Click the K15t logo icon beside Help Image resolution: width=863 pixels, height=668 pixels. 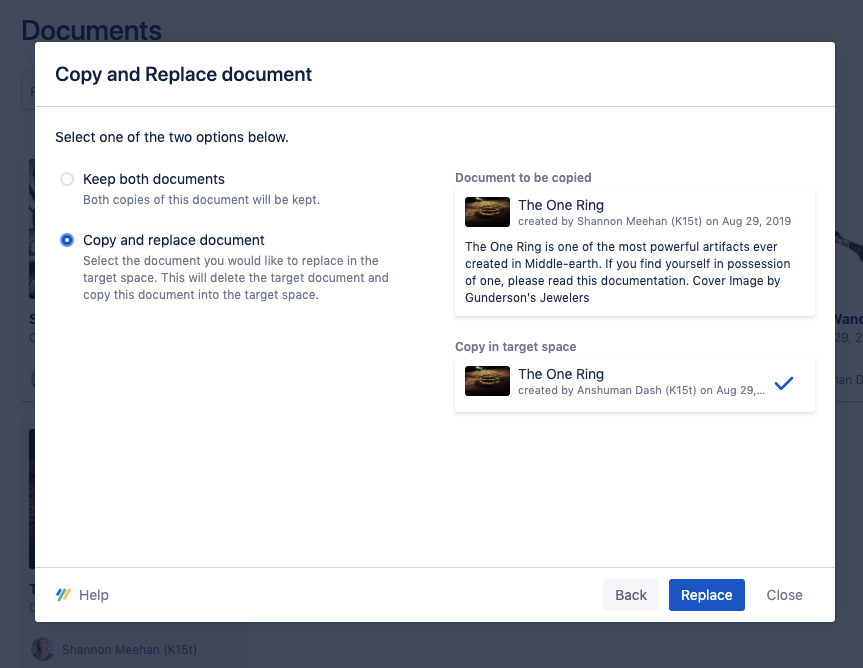click(64, 595)
